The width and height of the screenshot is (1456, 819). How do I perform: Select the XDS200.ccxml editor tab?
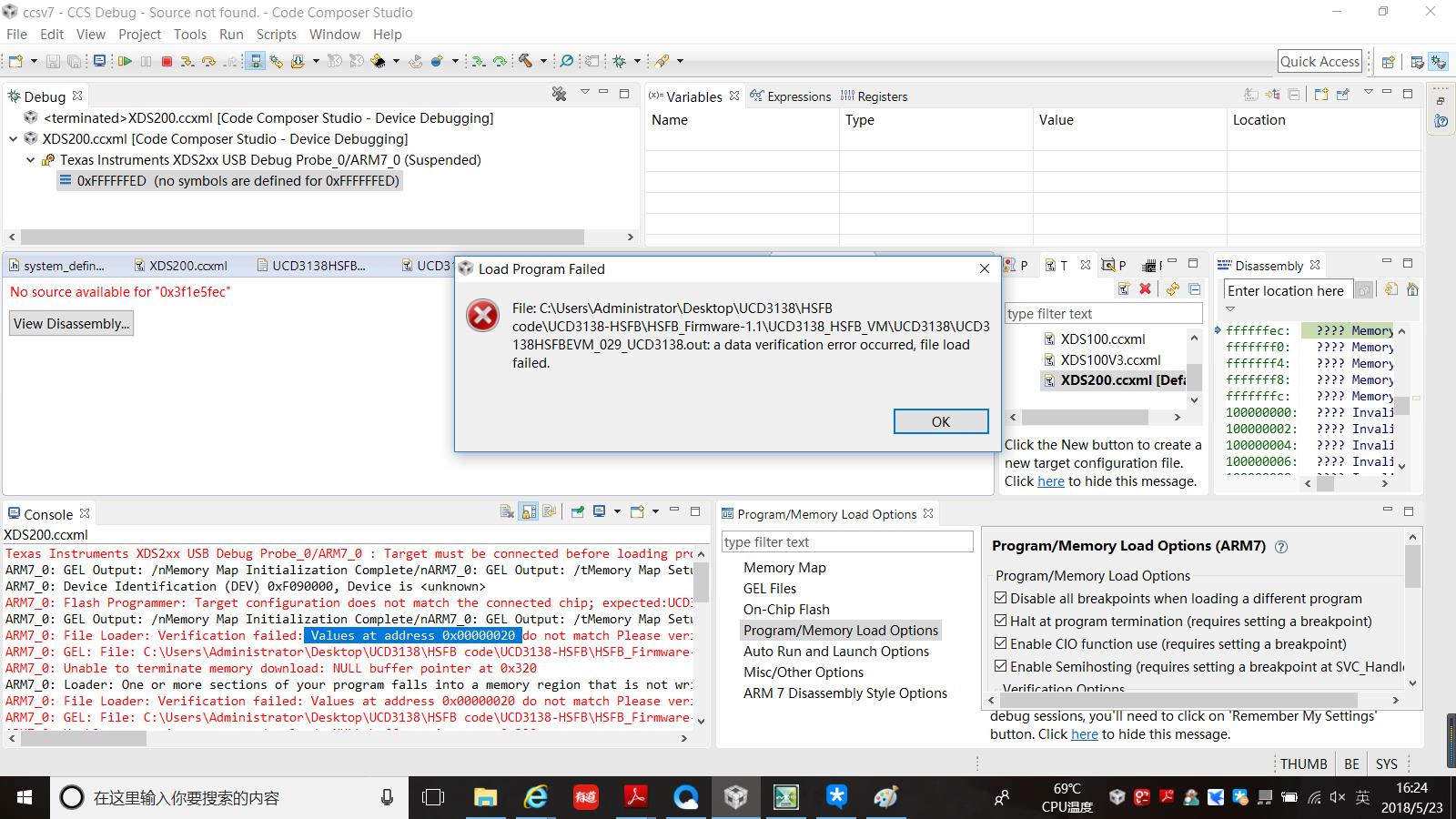coord(180,266)
